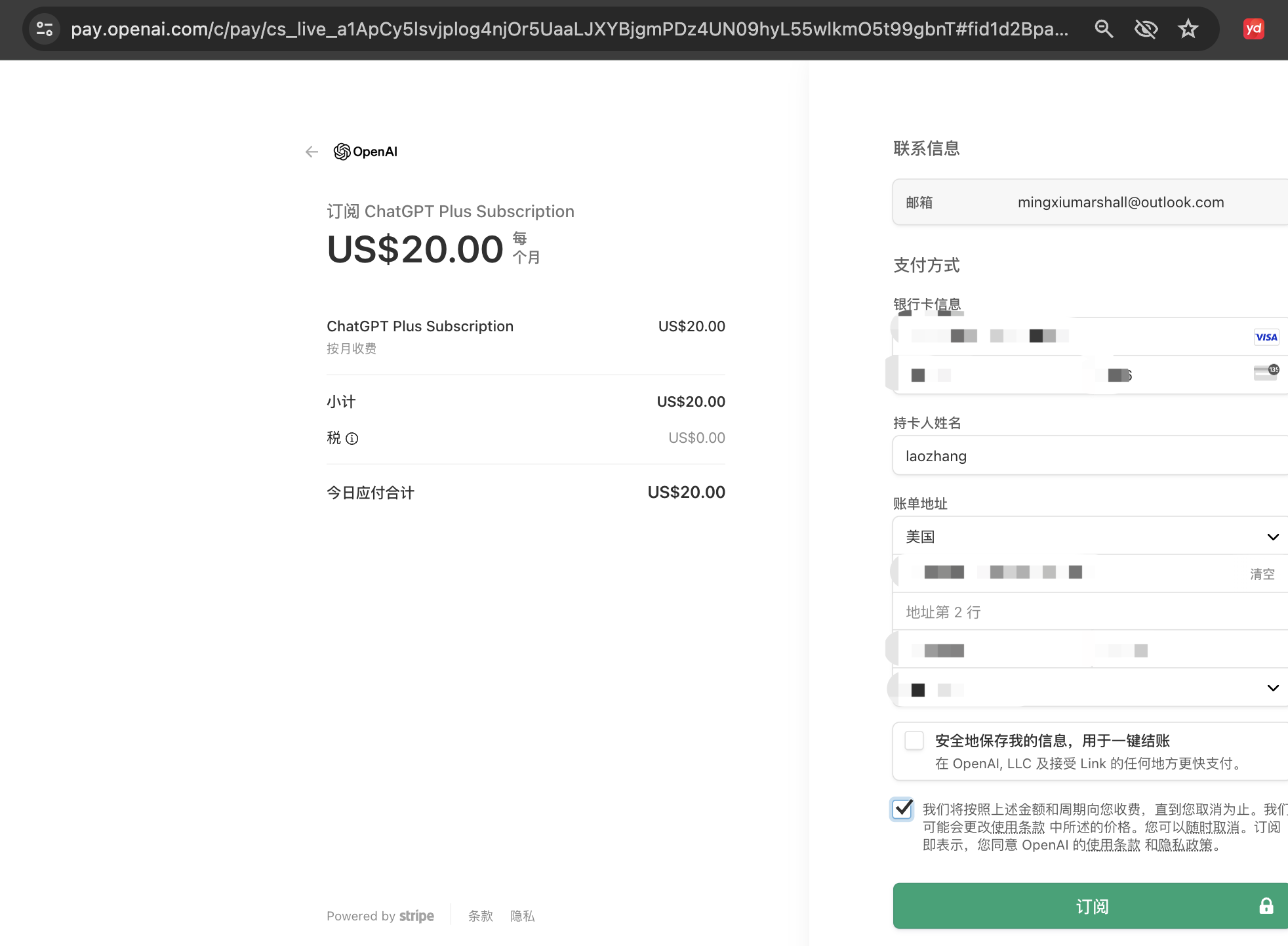Click the green 订阅 subscribe button
The height and width of the screenshot is (946, 1288).
click(x=1091, y=906)
